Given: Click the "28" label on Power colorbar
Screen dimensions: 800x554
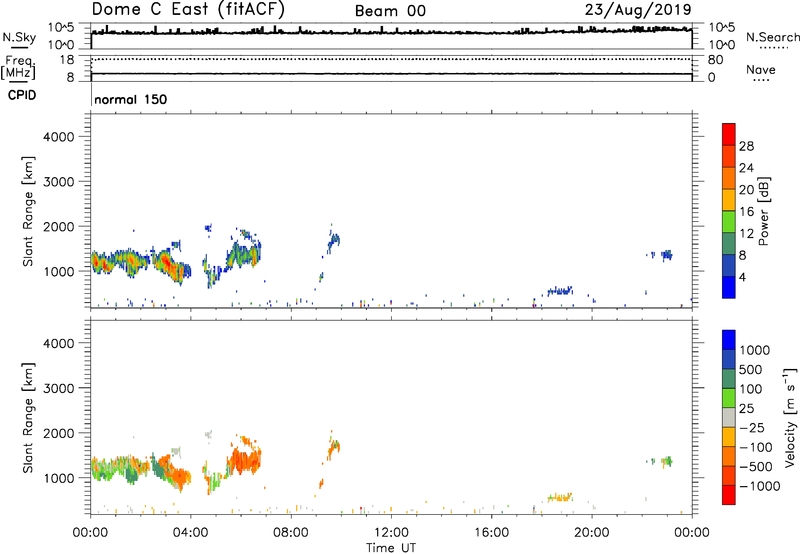Looking at the screenshot, I should [746, 146].
